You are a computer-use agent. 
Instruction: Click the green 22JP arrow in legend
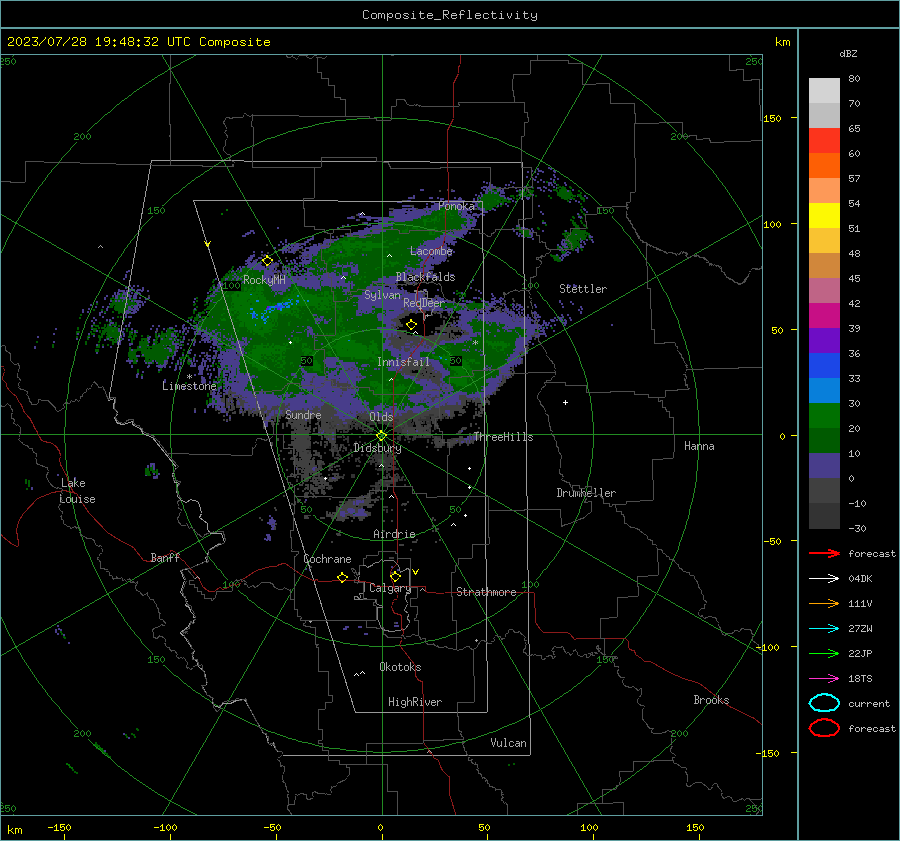(x=824, y=653)
